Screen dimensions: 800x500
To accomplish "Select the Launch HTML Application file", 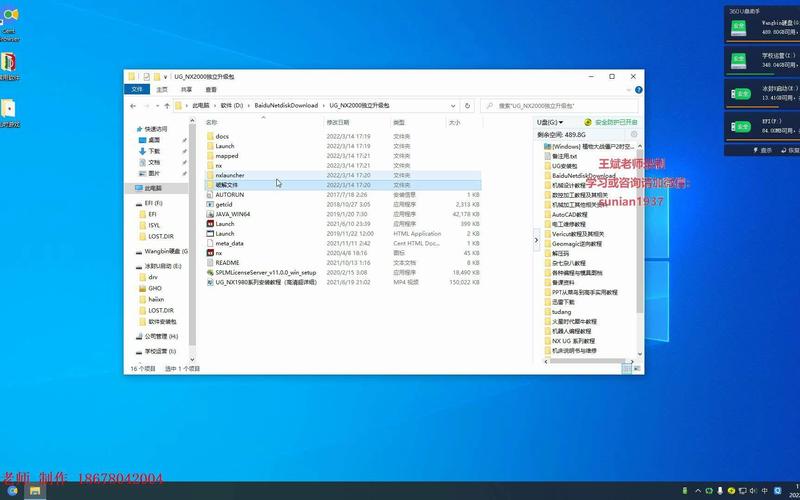I will 224,233.
